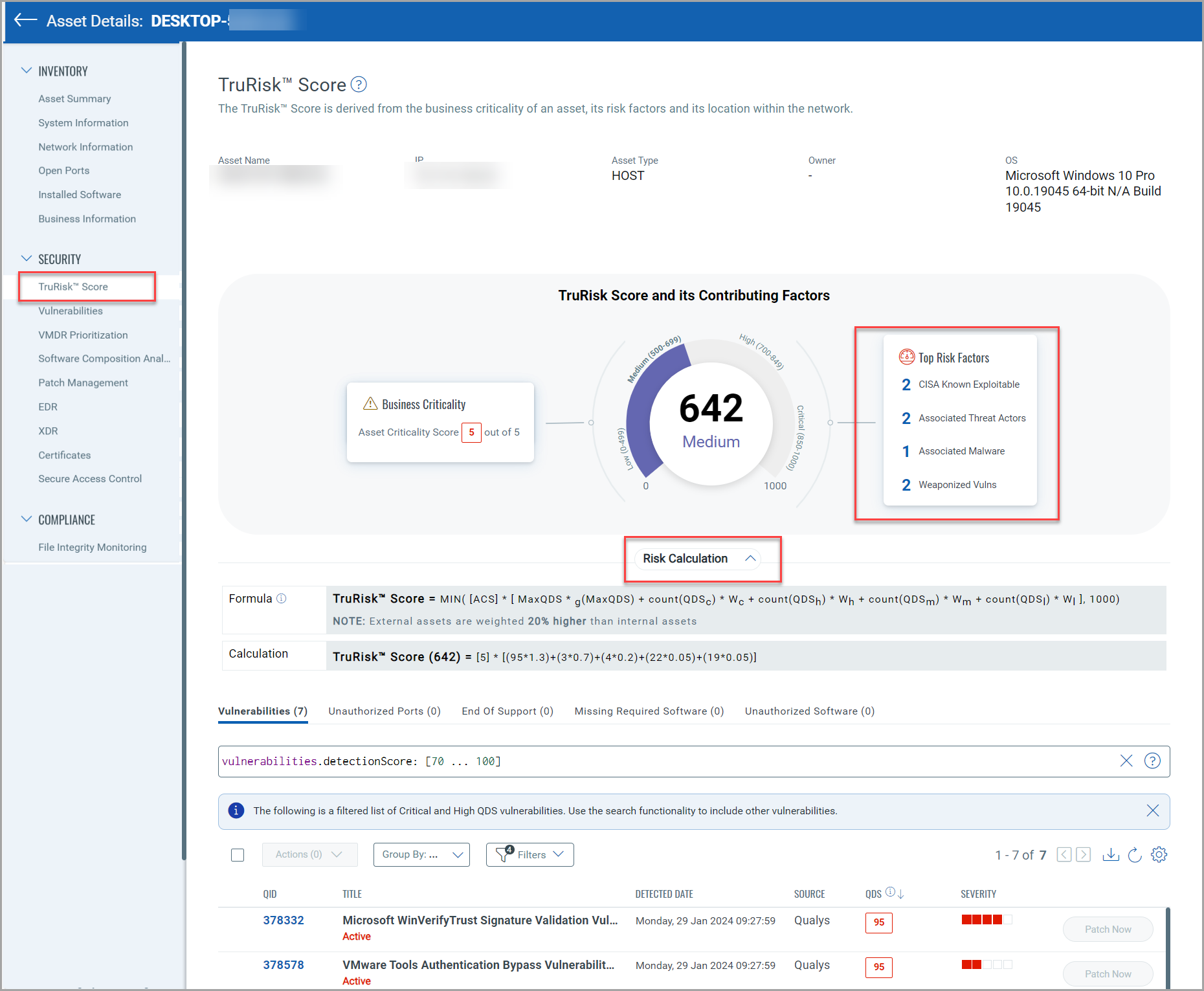Open VMDR Prioritization page
Image resolution: width=1204 pixels, height=991 pixels.
click(x=83, y=335)
